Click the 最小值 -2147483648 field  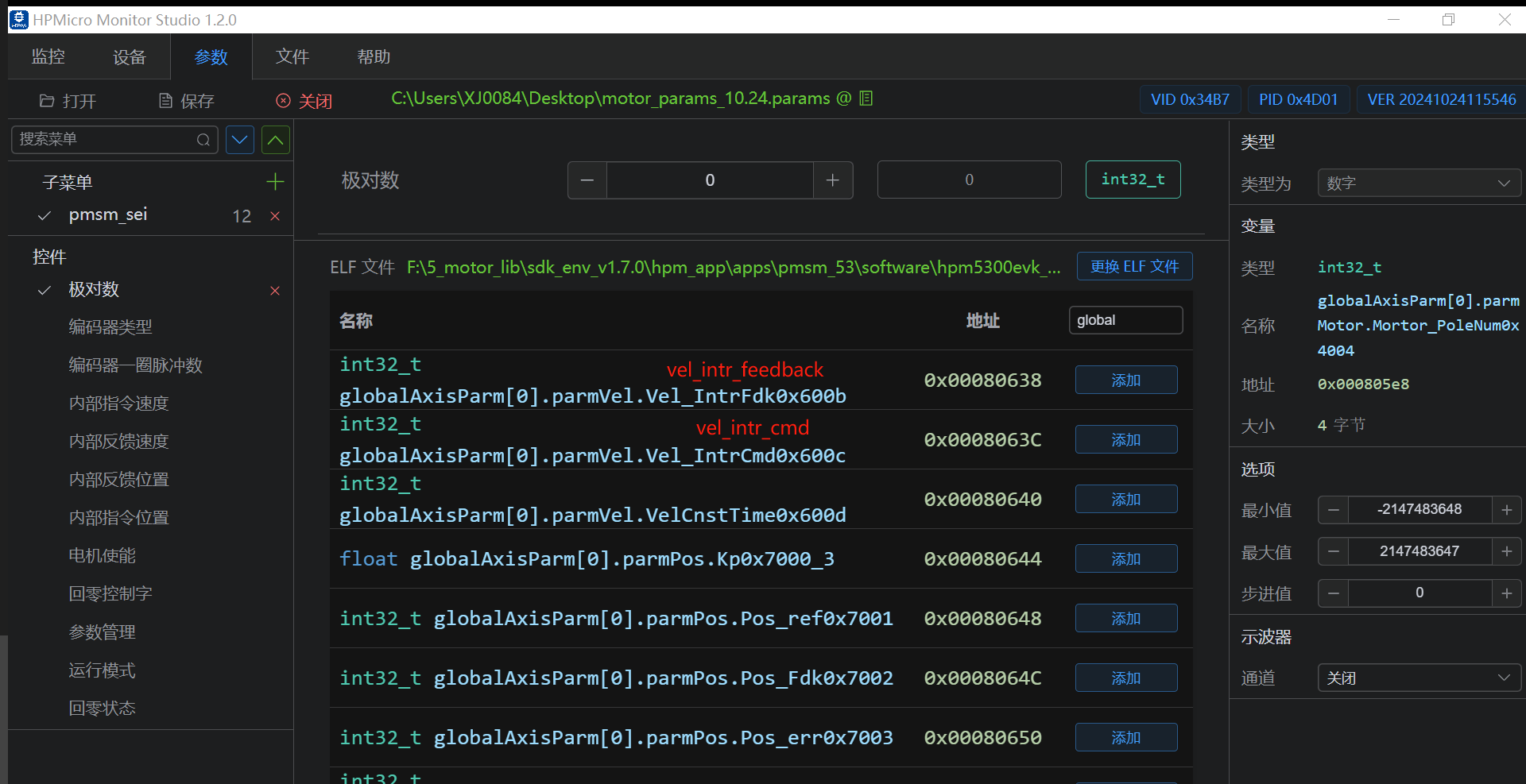[x=1419, y=510]
